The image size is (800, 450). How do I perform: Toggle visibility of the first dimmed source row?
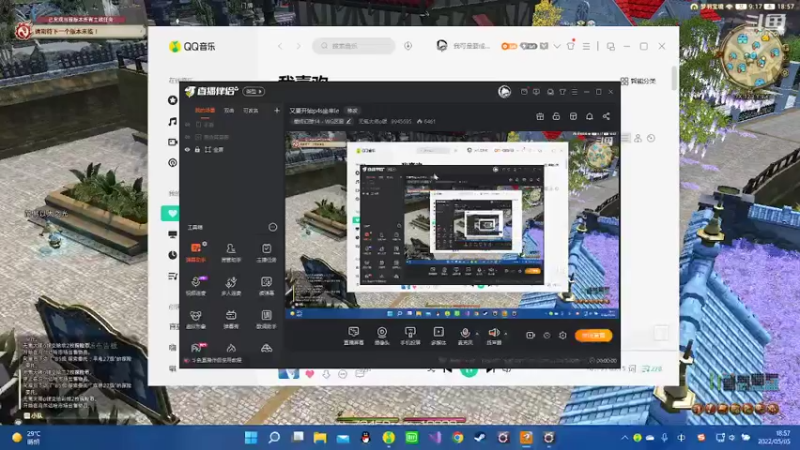[x=187, y=124]
